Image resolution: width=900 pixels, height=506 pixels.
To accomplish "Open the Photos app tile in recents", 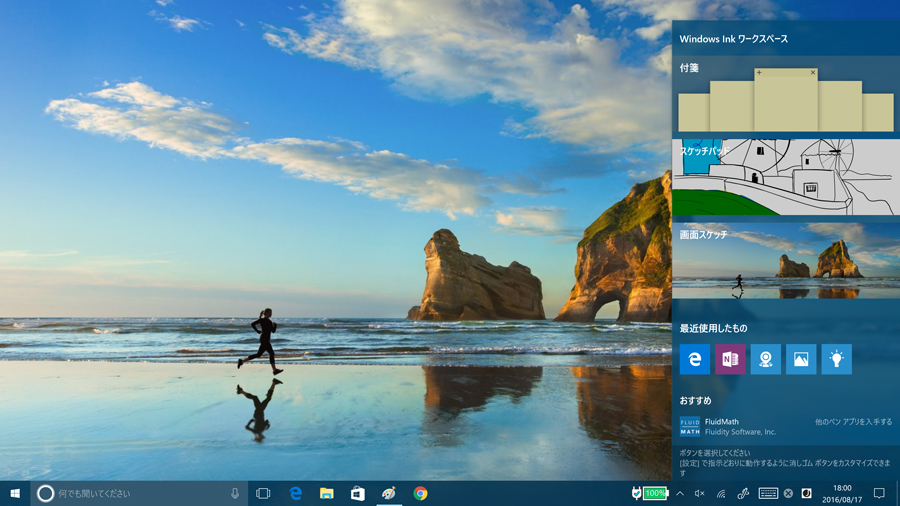I will (801, 359).
